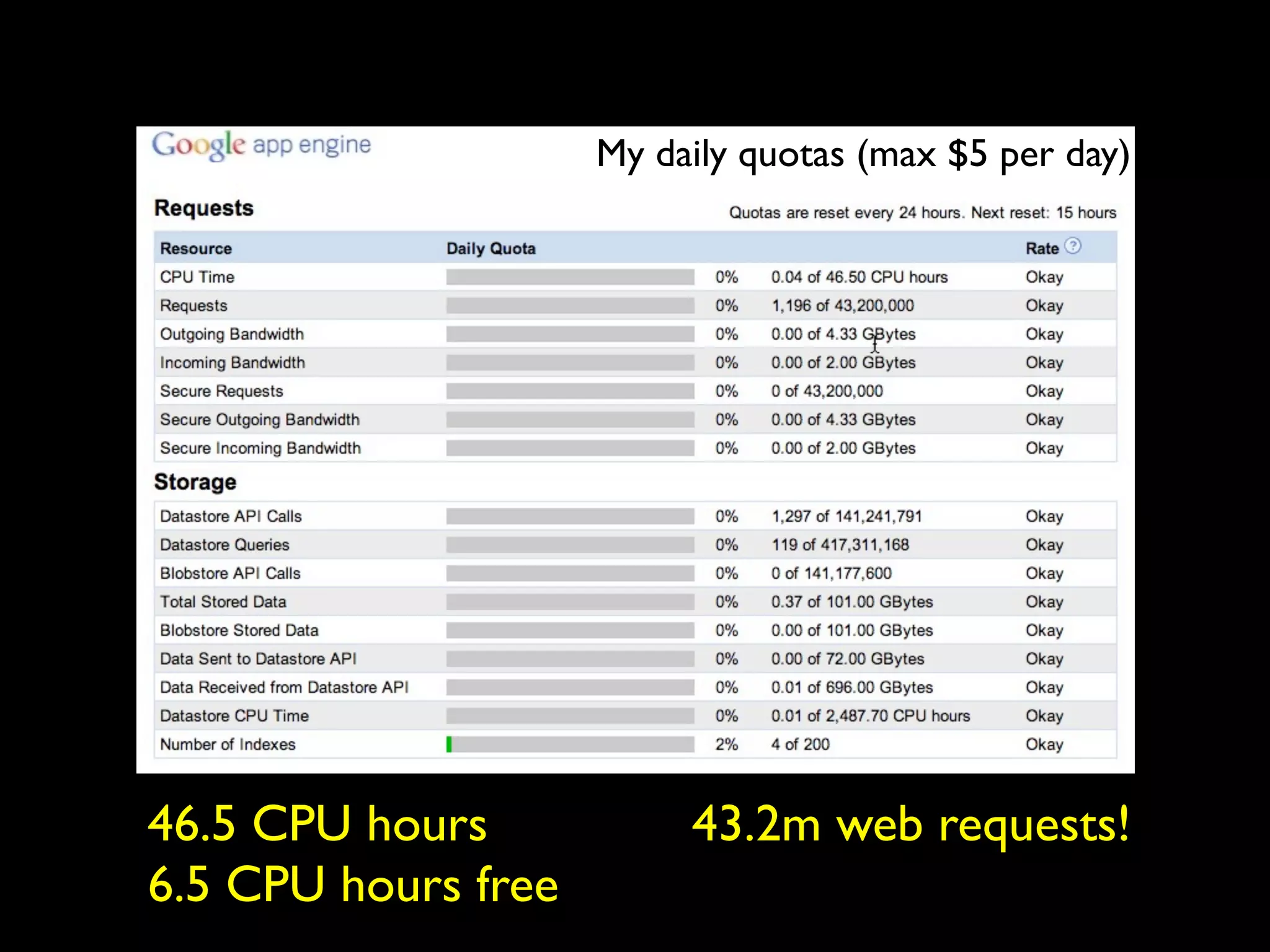The height and width of the screenshot is (952, 1270).
Task: Click '6.5 CPU hours free' yellow caption
Action: tap(353, 884)
